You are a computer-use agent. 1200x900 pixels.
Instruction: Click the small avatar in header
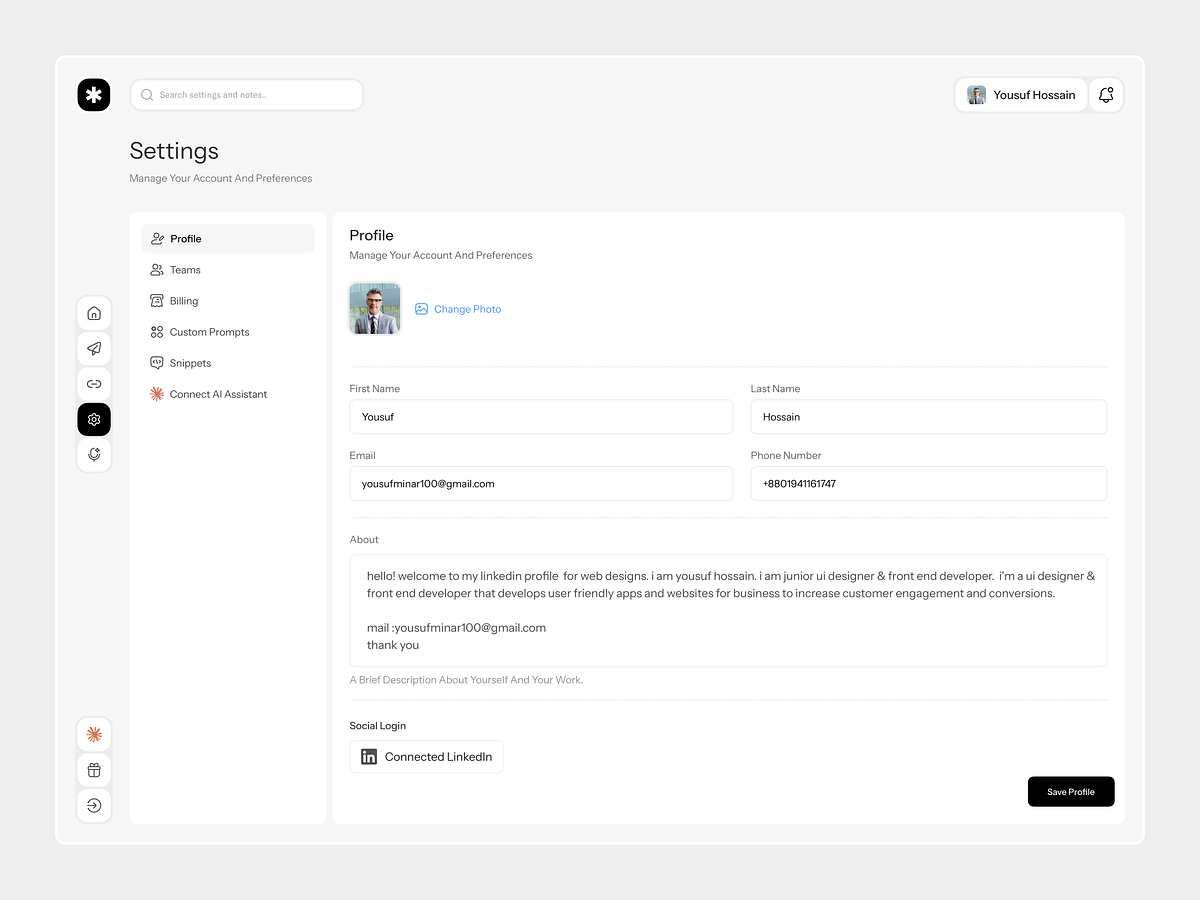977,95
